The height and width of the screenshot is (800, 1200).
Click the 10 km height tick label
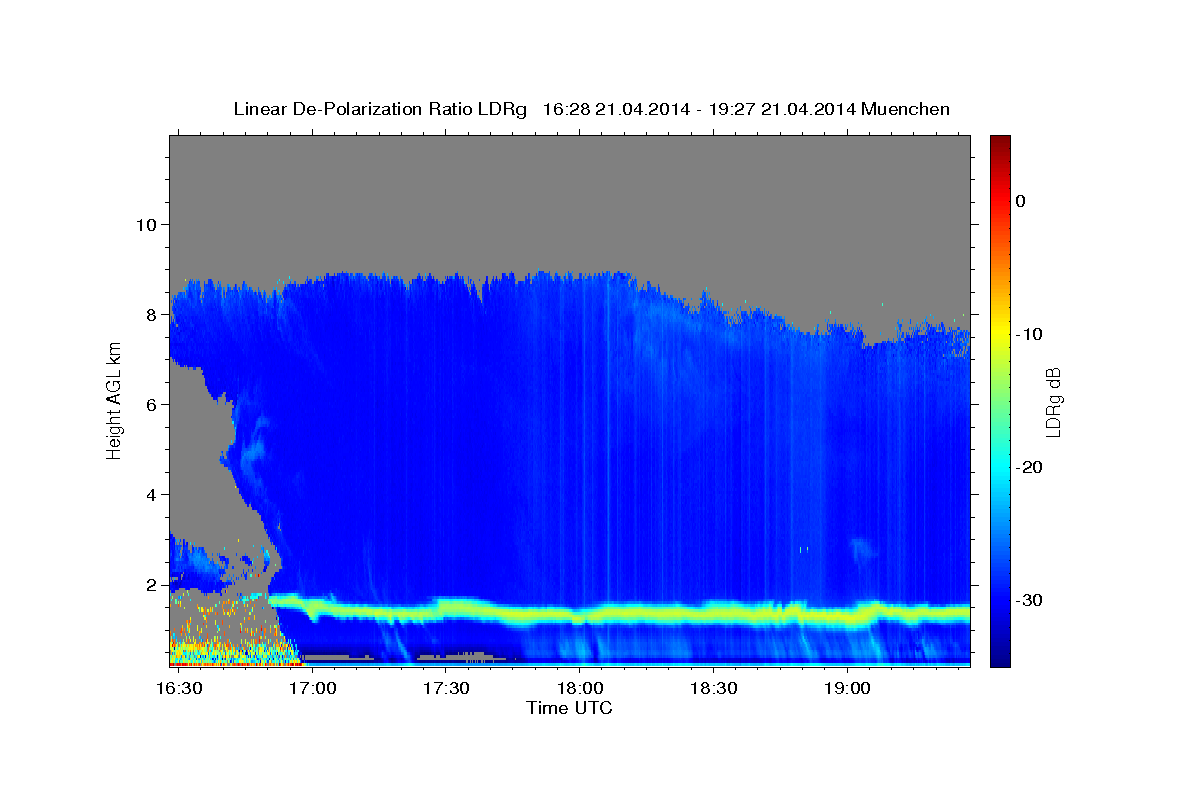tap(144, 224)
